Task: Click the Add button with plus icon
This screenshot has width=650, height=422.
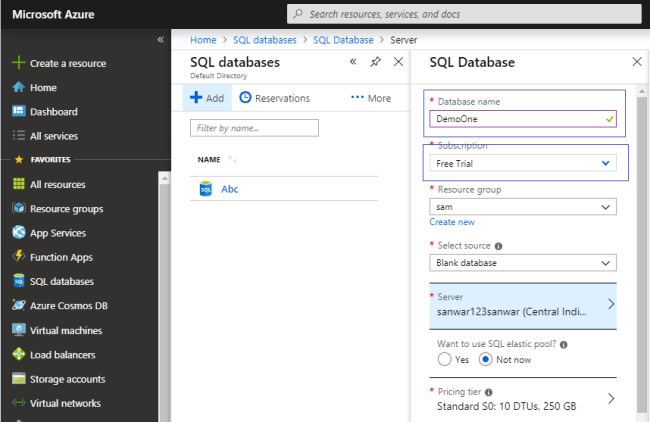Action: [x=207, y=98]
